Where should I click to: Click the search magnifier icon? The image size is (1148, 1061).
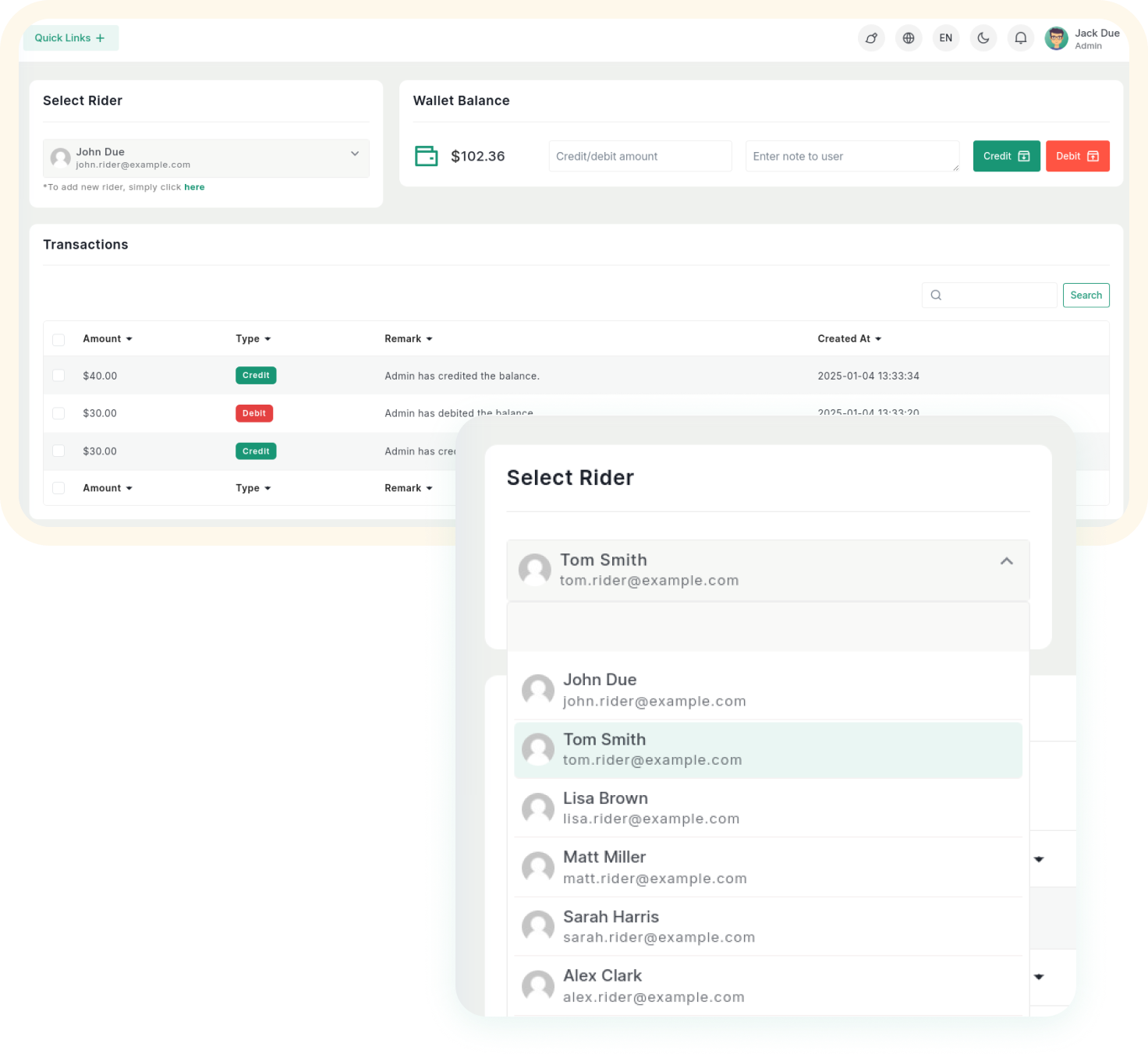(x=937, y=295)
